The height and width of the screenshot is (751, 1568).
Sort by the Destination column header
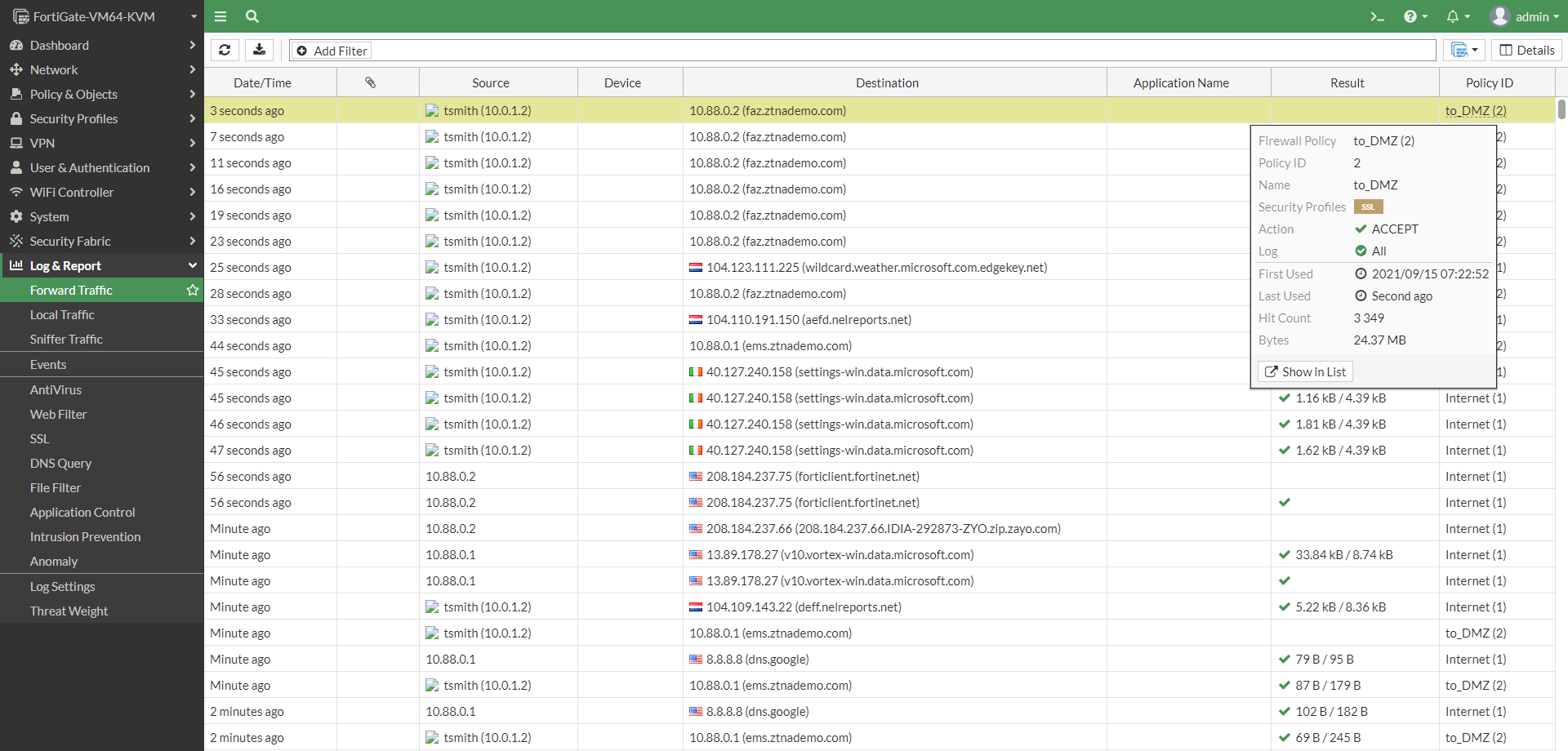coord(887,82)
